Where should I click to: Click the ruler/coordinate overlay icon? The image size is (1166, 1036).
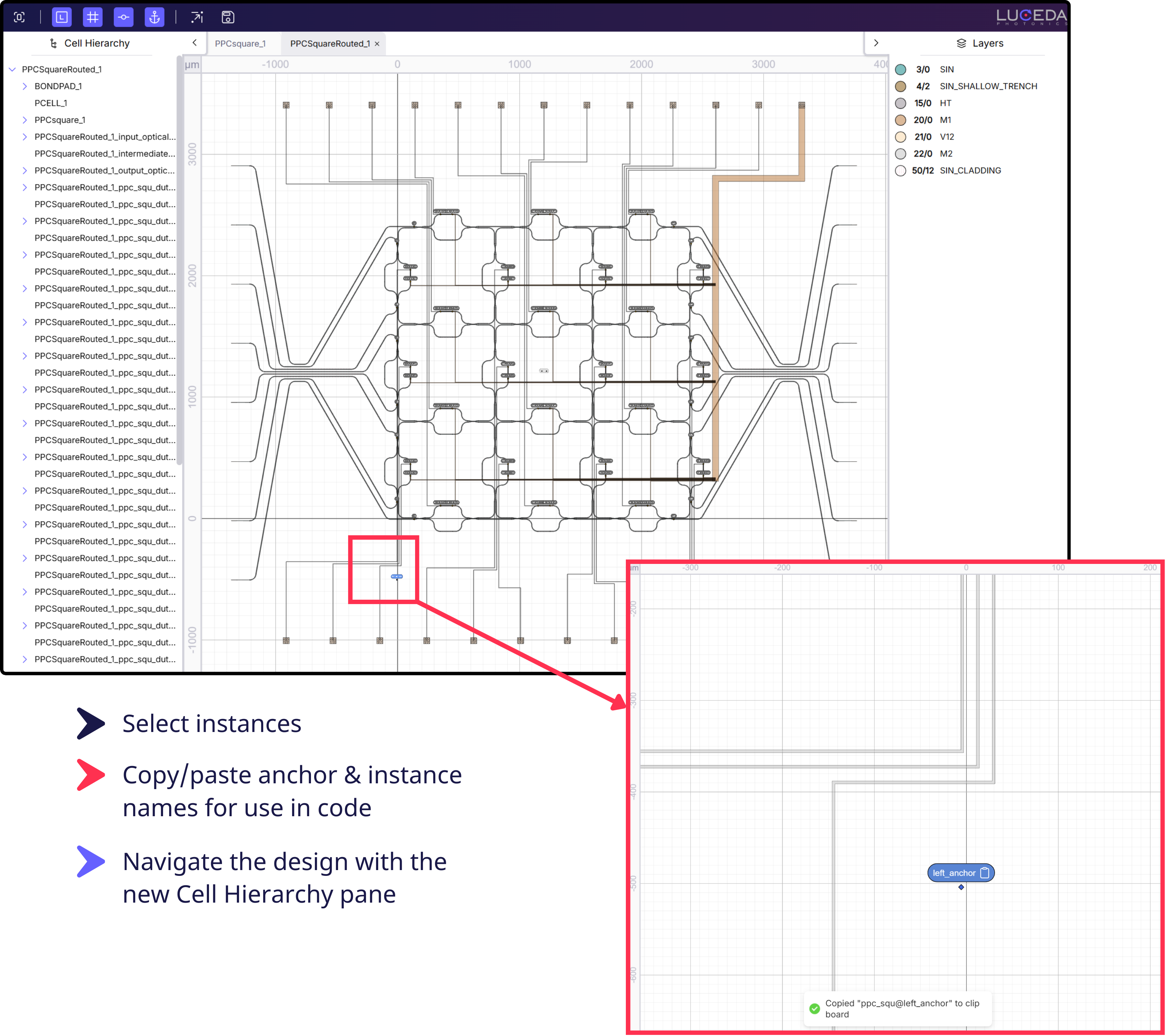click(61, 17)
